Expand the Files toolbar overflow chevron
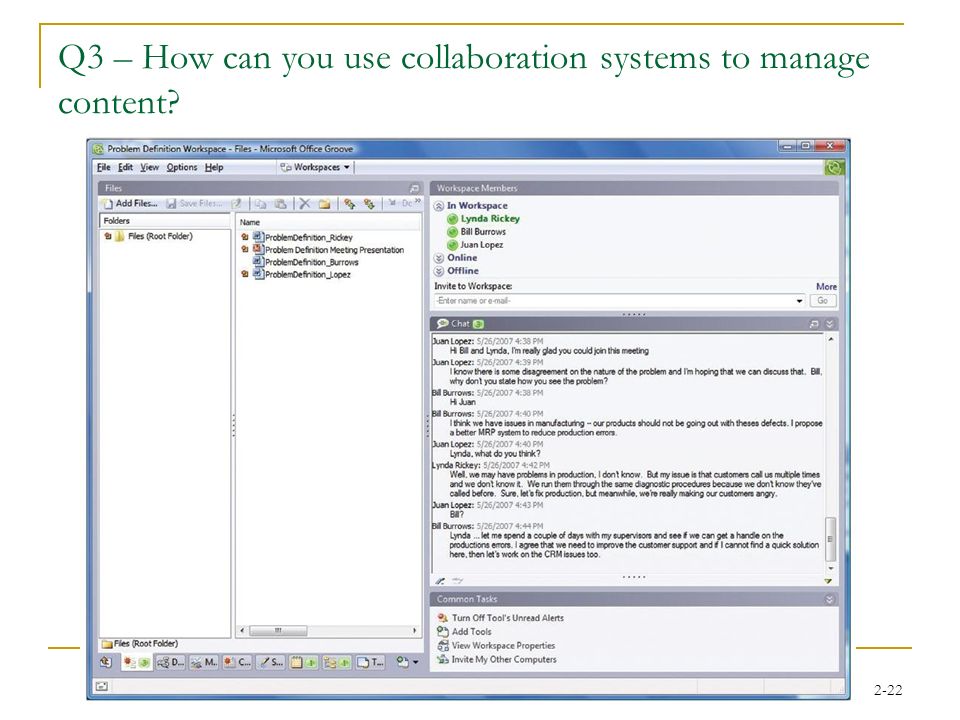This screenshot has height=720, width=960. (x=418, y=201)
